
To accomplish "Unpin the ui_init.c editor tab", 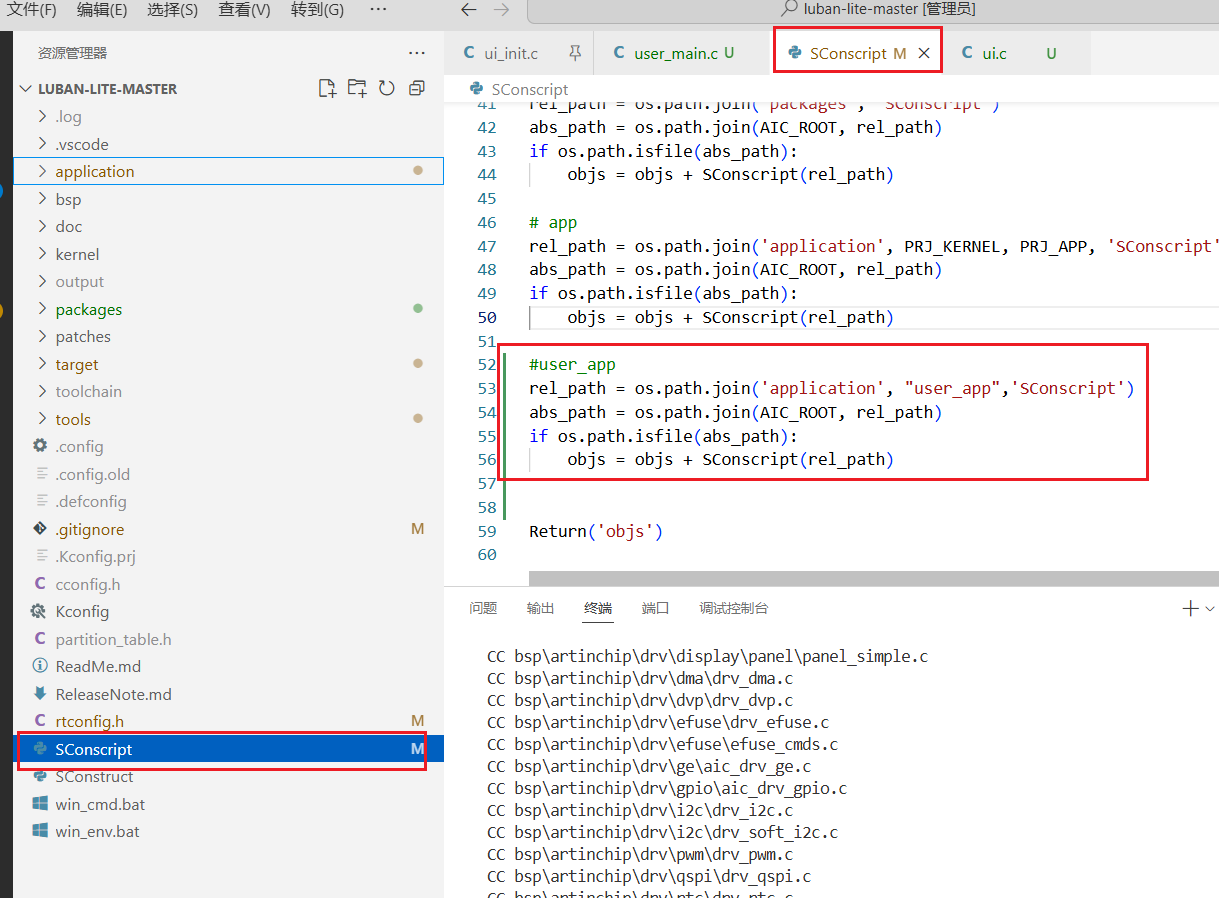I will (574, 53).
